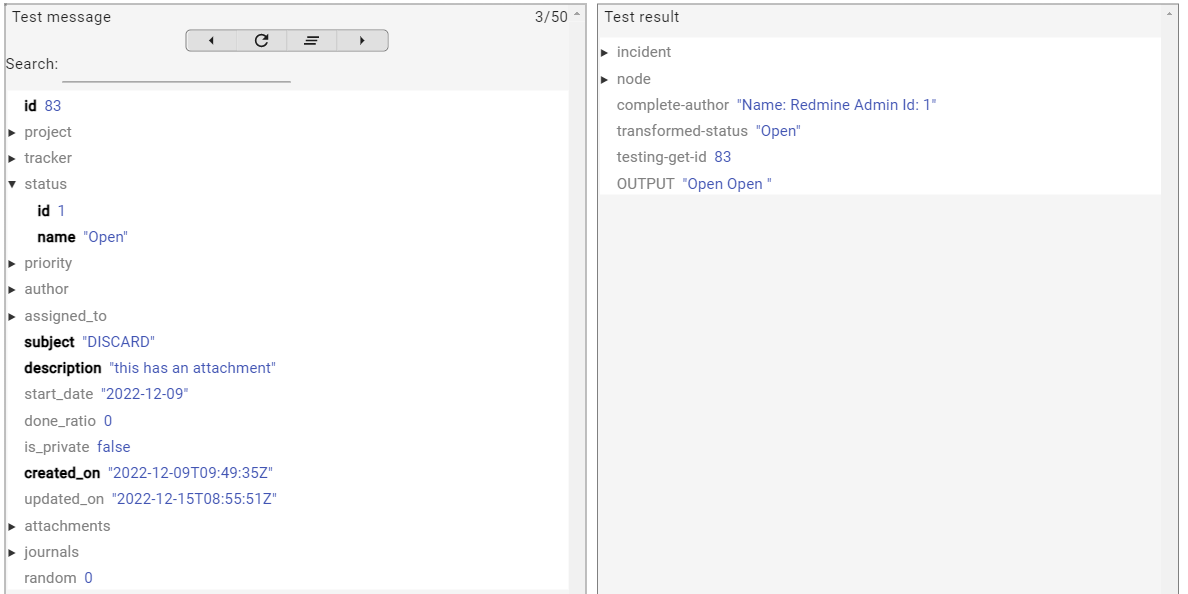The image size is (1188, 594).
Task: Select the complete-author result row
Action: coord(776,105)
